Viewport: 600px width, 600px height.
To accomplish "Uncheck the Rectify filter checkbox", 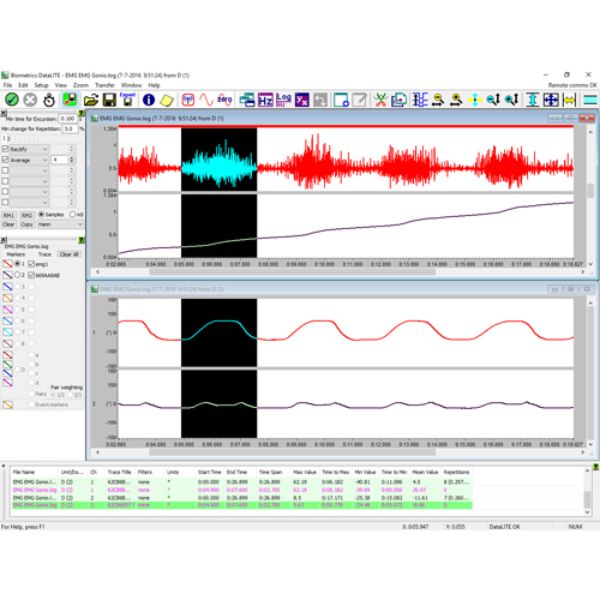I will 6,148.
